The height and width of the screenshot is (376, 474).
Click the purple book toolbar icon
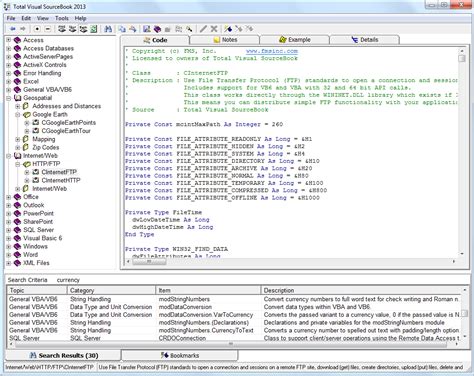[157, 29]
